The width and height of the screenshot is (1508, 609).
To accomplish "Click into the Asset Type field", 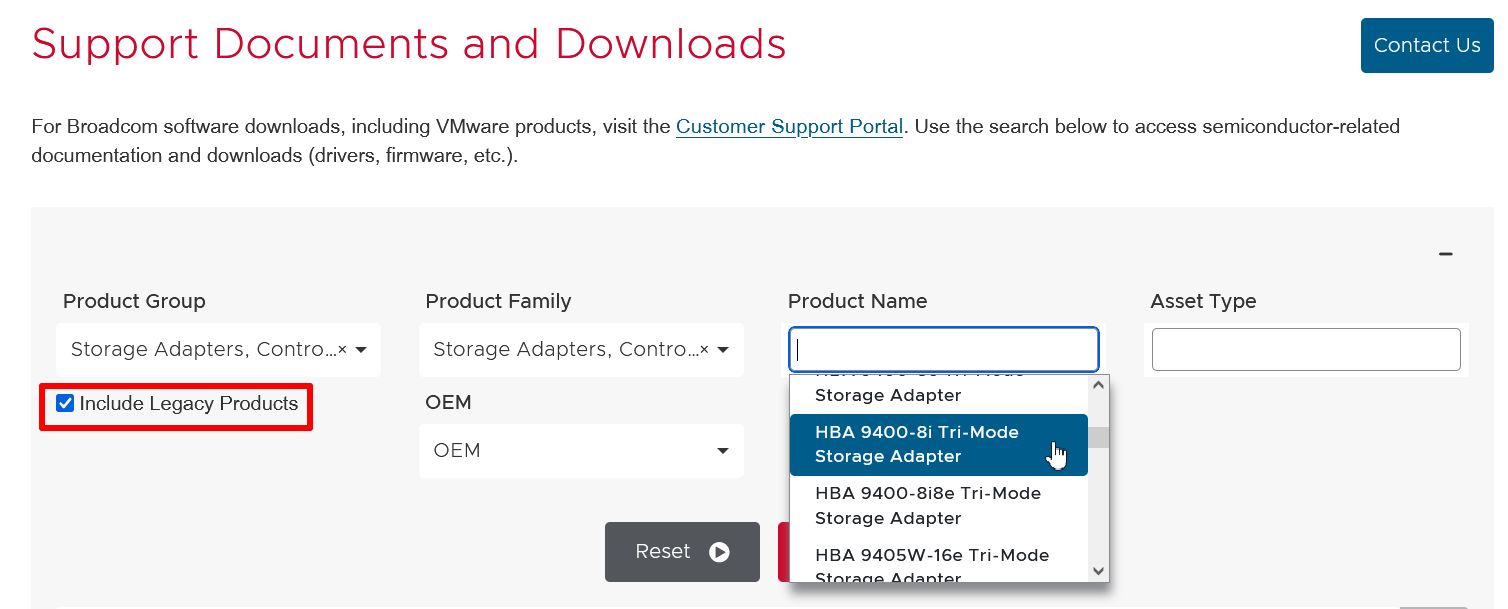I will tap(1305, 350).
